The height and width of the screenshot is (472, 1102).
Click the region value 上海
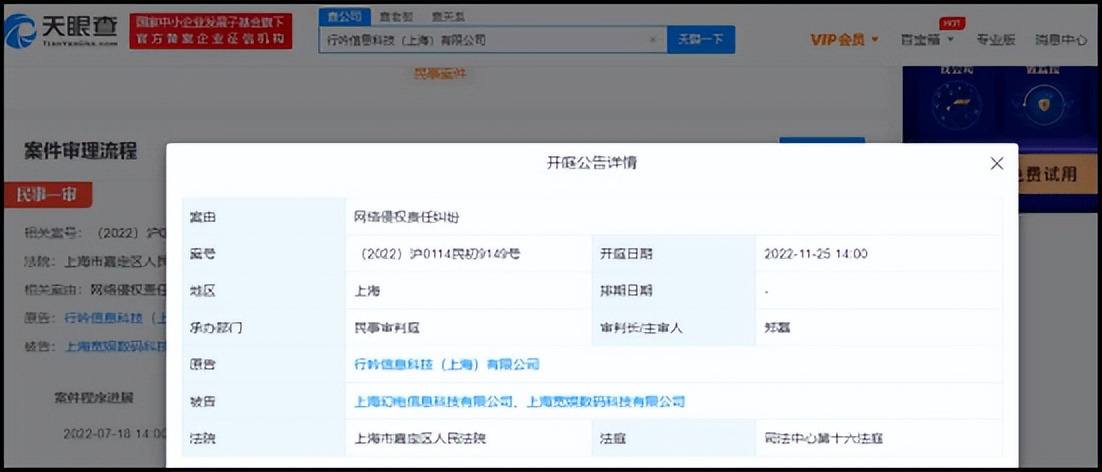click(367, 291)
